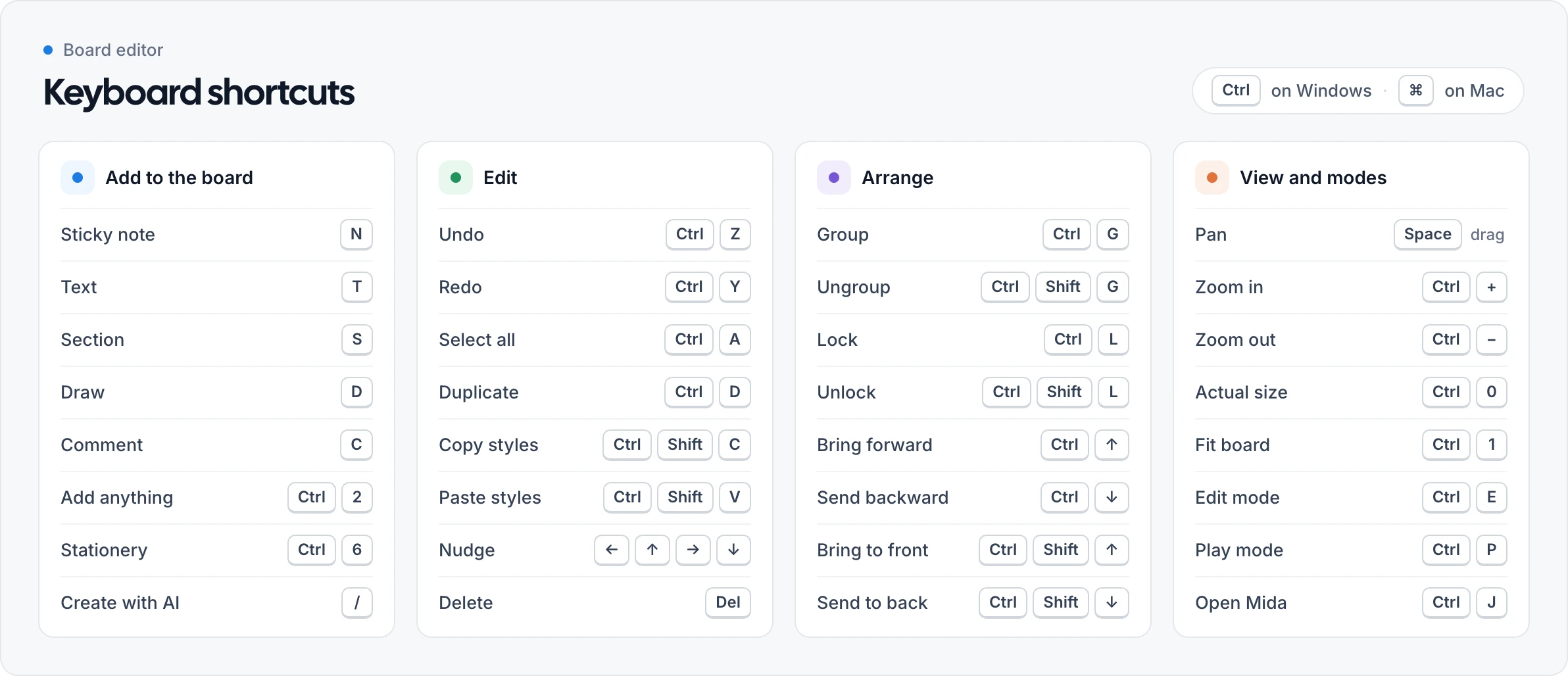
Task: Click the J key in Open Mida row
Action: point(1492,602)
